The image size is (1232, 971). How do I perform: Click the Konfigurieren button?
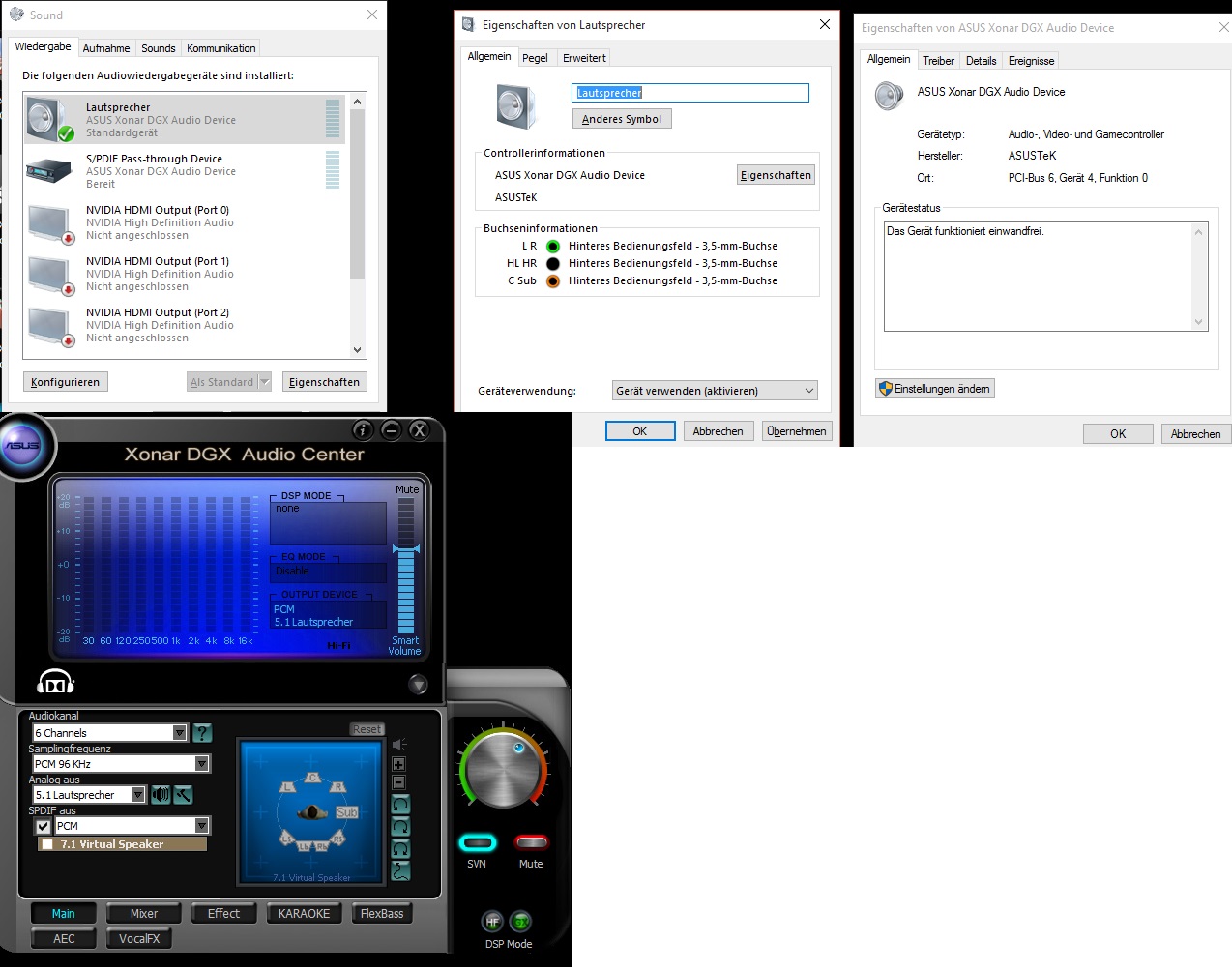coord(65,382)
